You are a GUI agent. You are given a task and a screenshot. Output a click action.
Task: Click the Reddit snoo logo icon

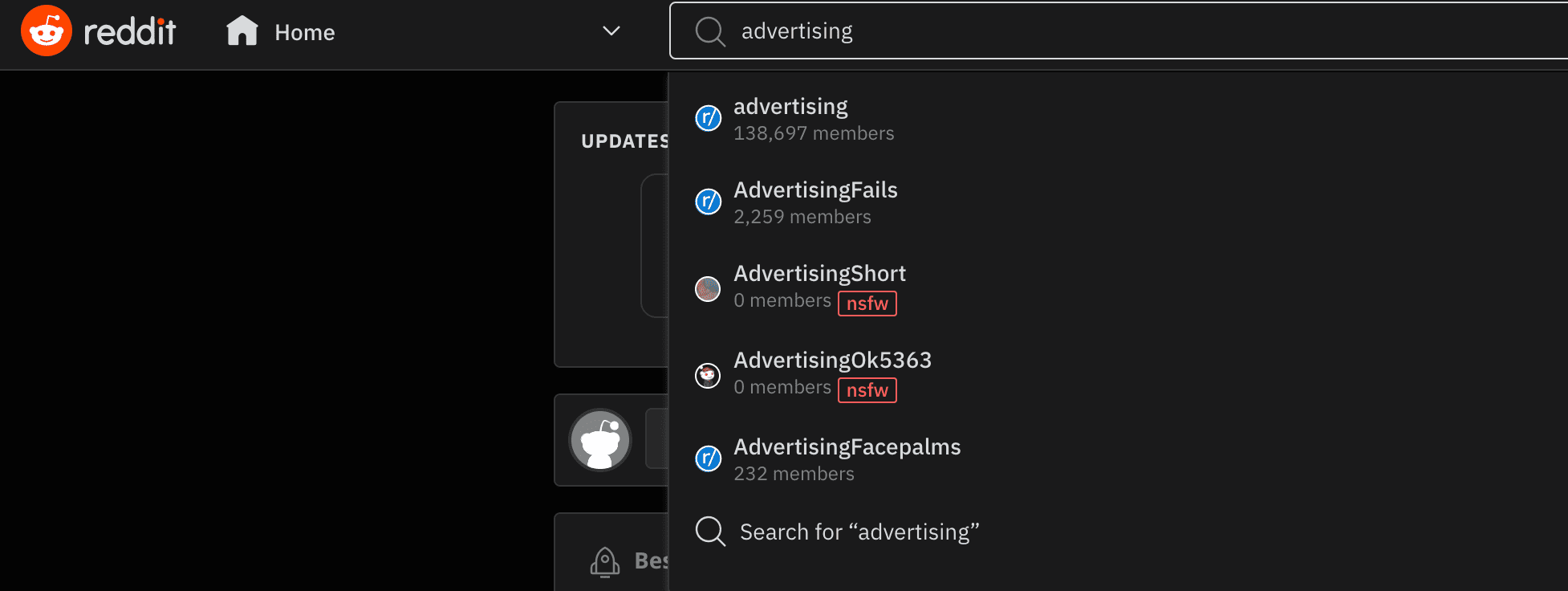point(47,31)
